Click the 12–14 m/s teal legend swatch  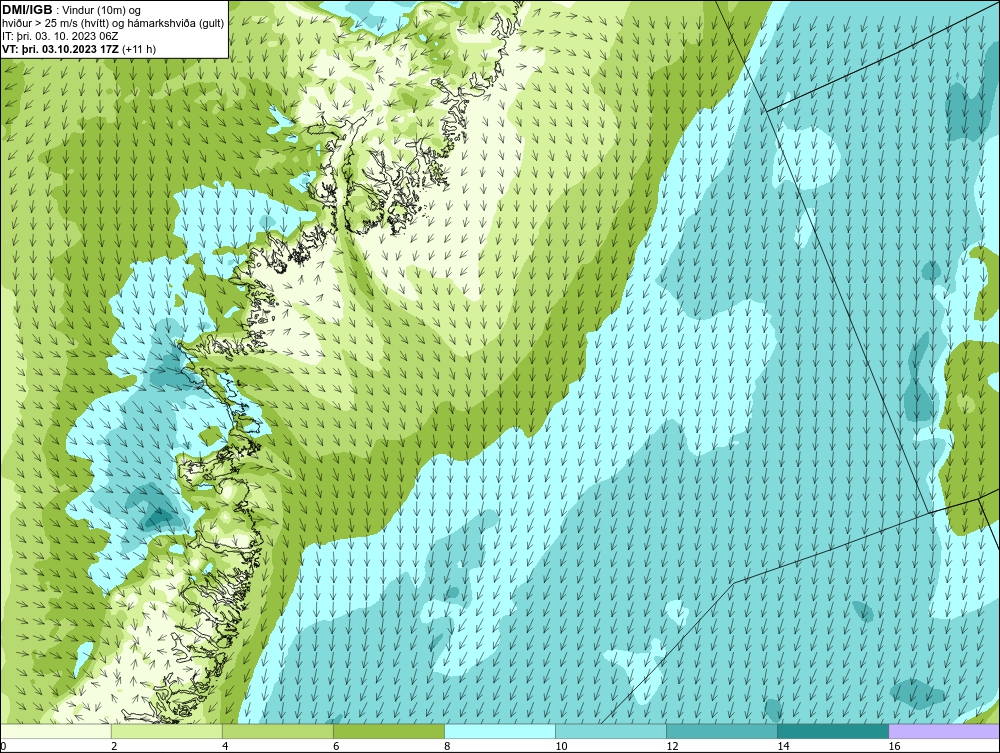click(x=721, y=731)
